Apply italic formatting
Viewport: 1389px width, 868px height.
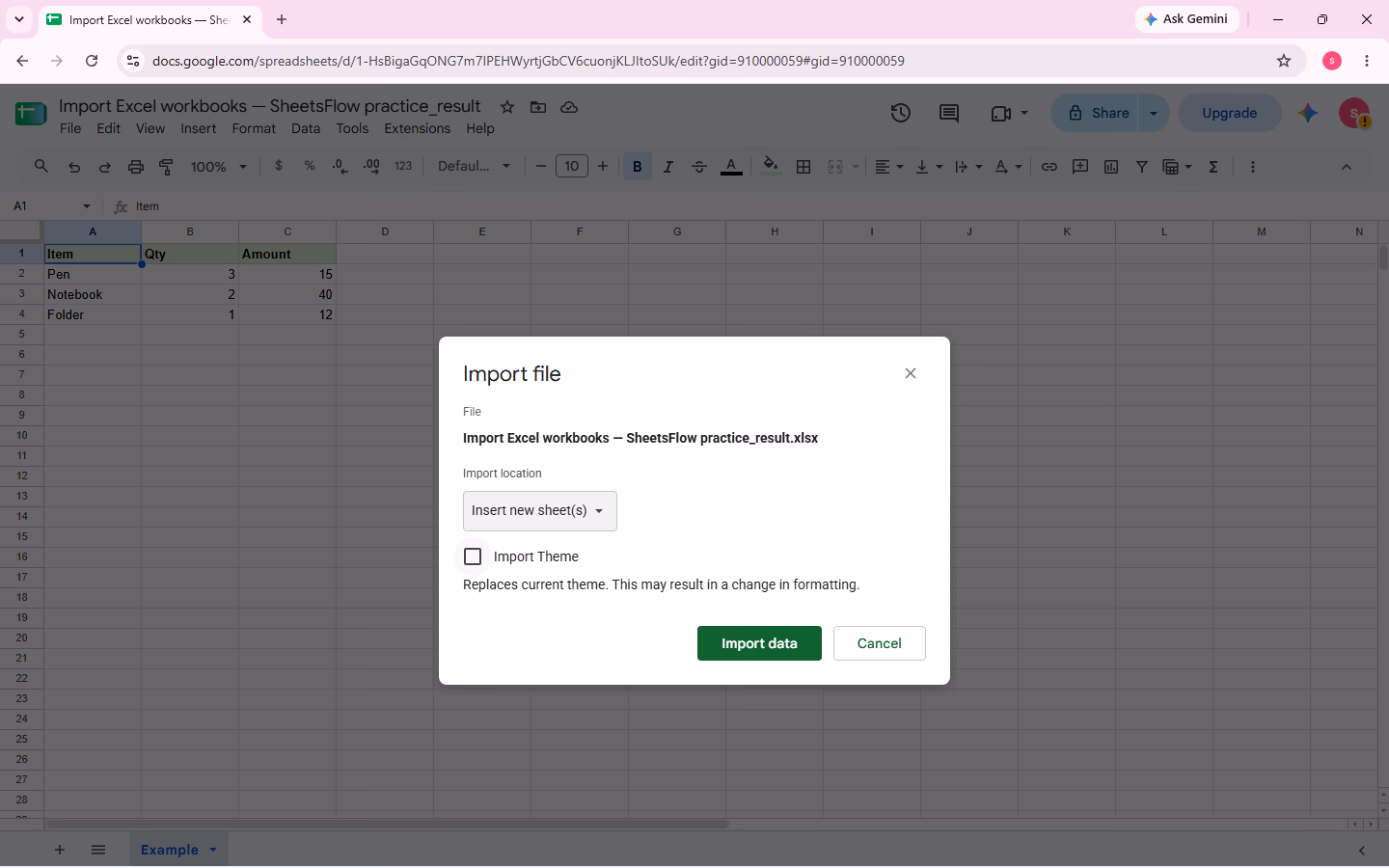[x=668, y=167]
